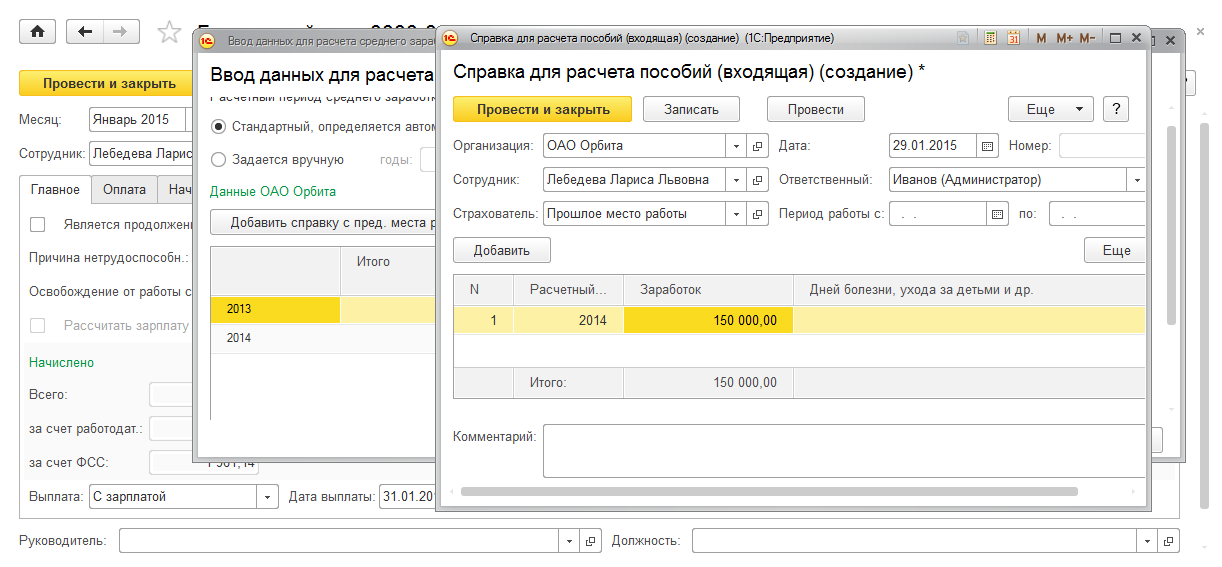Open the calendar icon in title bar
Screen dimensions: 1222x567
coord(1013,38)
